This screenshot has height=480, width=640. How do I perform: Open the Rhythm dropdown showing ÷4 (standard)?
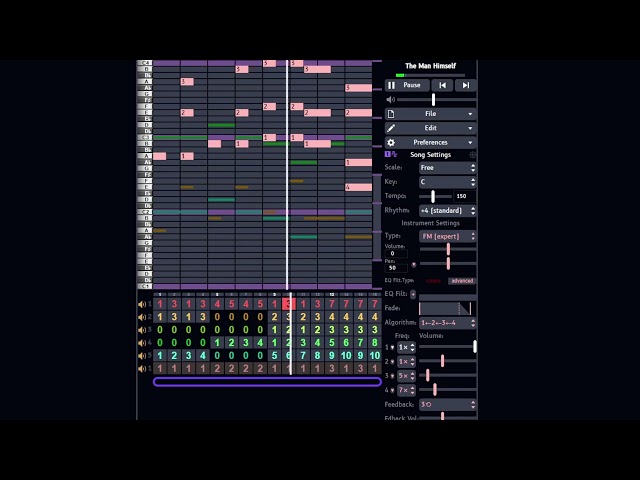coord(447,211)
